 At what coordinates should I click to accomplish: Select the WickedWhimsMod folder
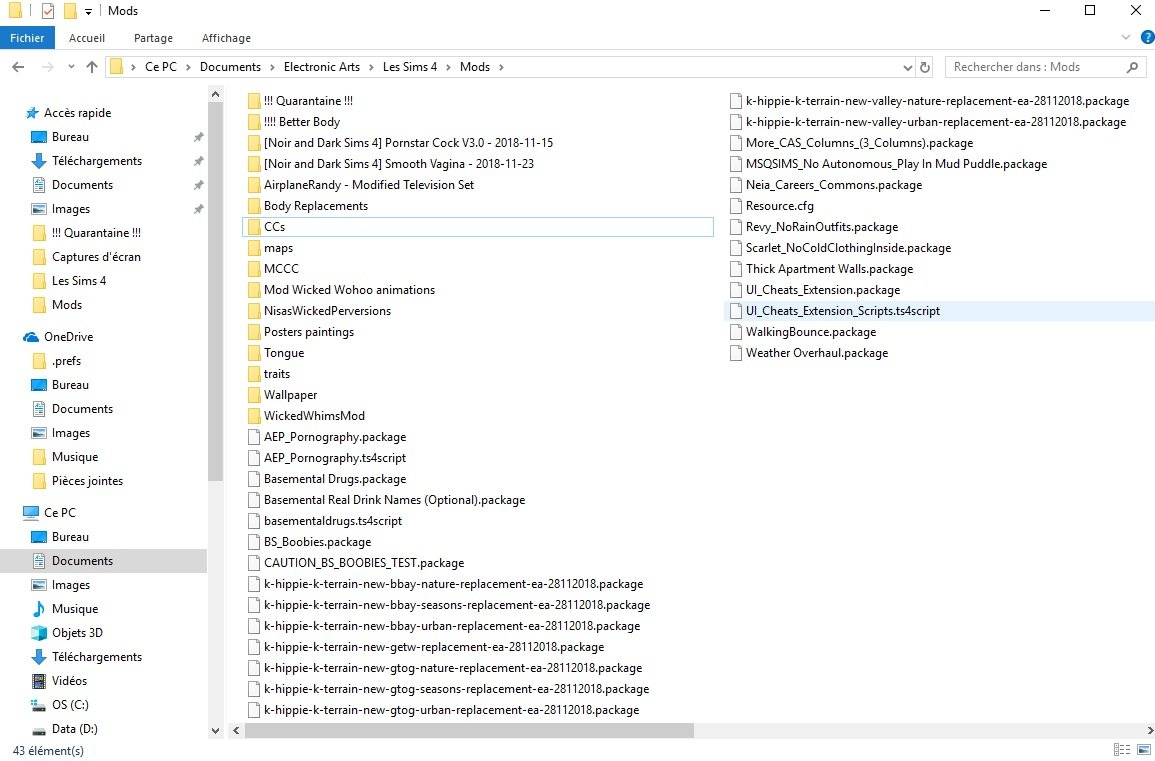(314, 416)
